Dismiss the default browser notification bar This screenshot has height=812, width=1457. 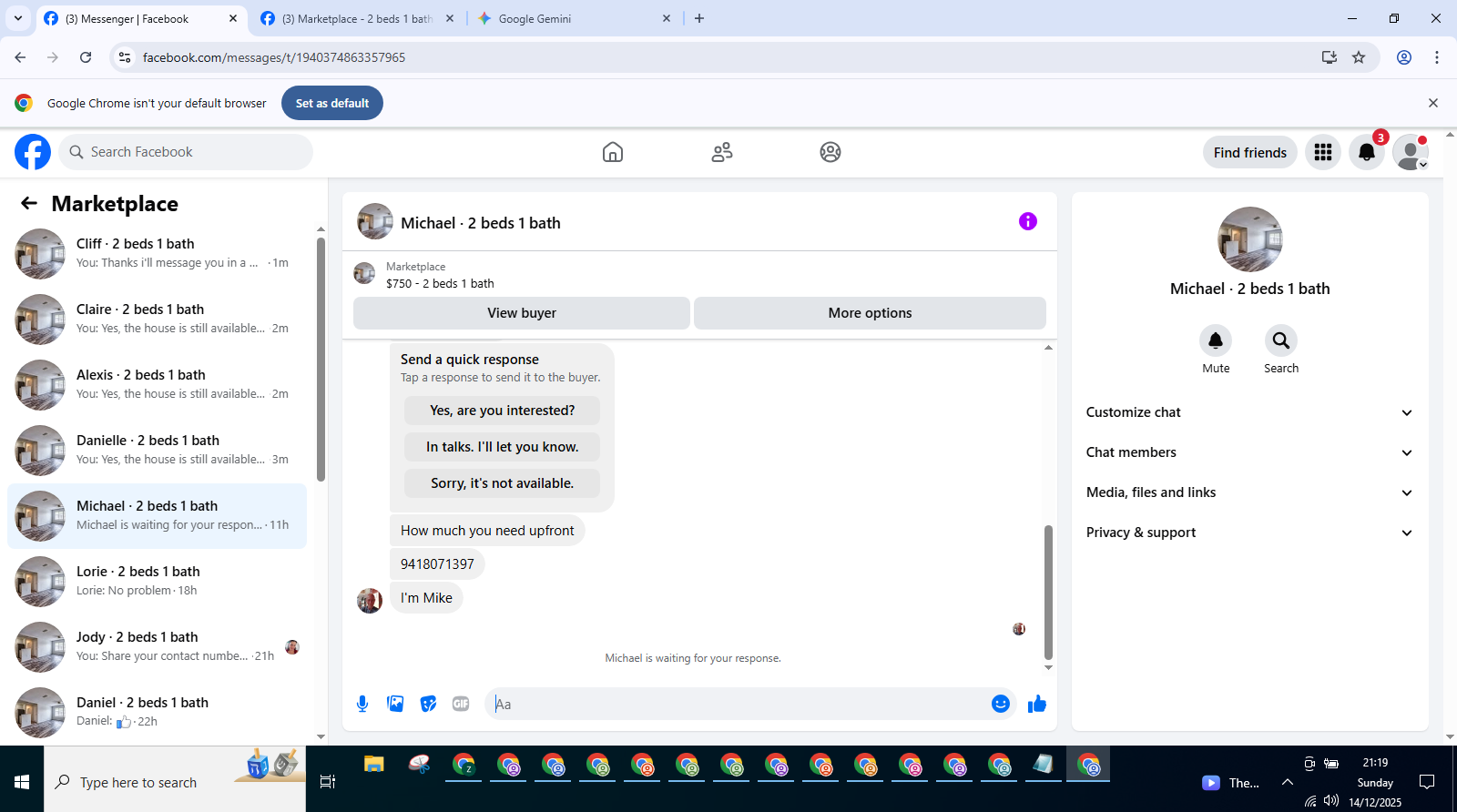(1433, 103)
